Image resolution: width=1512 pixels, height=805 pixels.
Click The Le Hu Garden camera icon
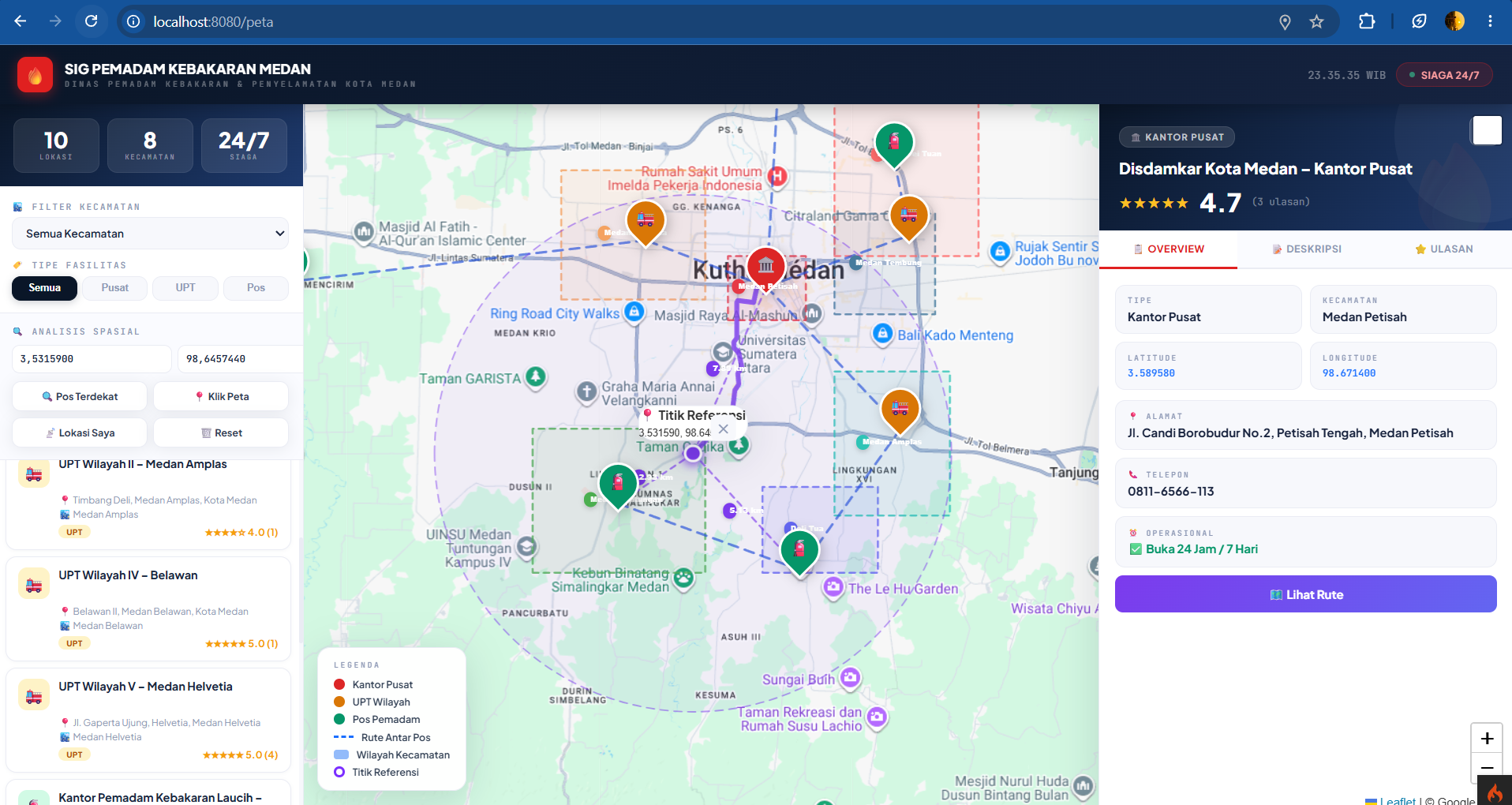(x=833, y=587)
